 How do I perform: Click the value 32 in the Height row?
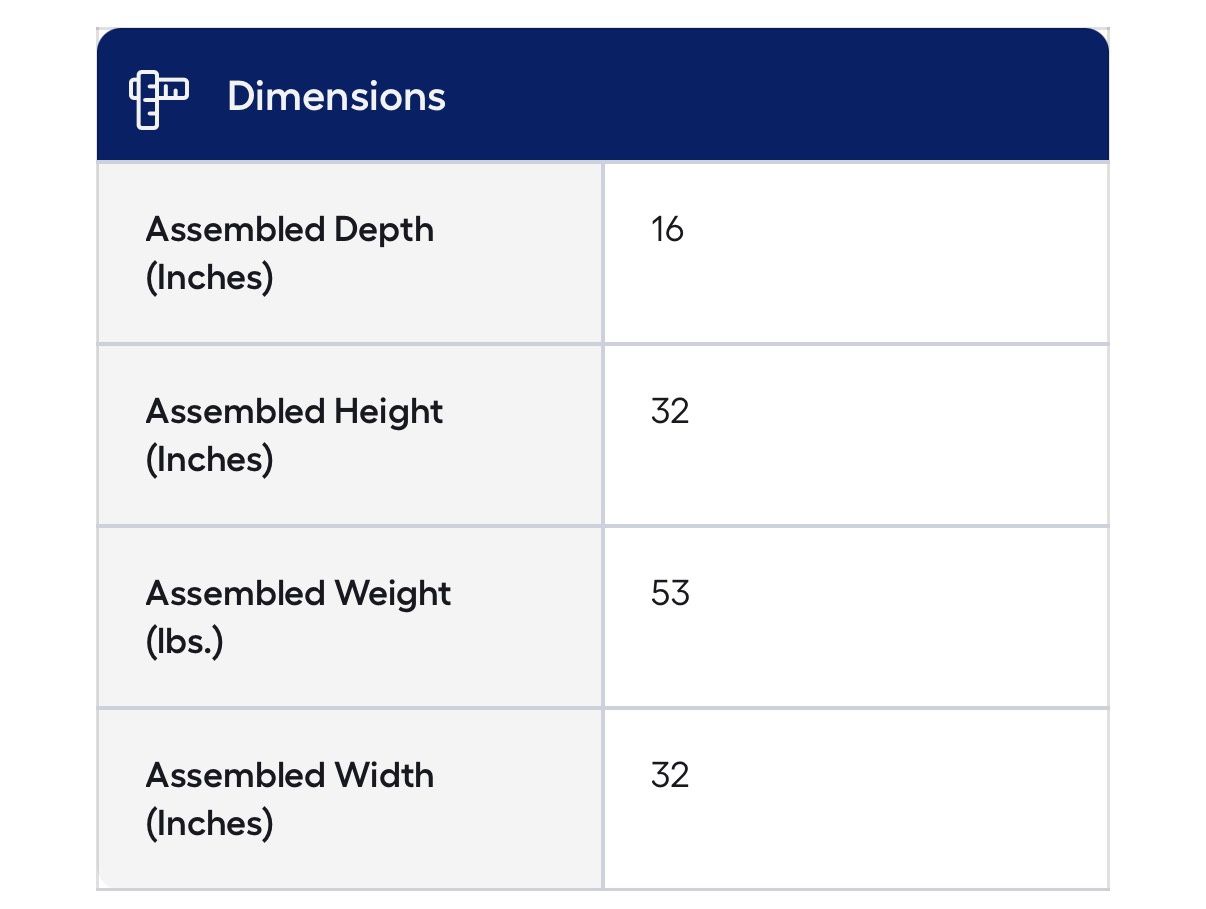point(669,412)
